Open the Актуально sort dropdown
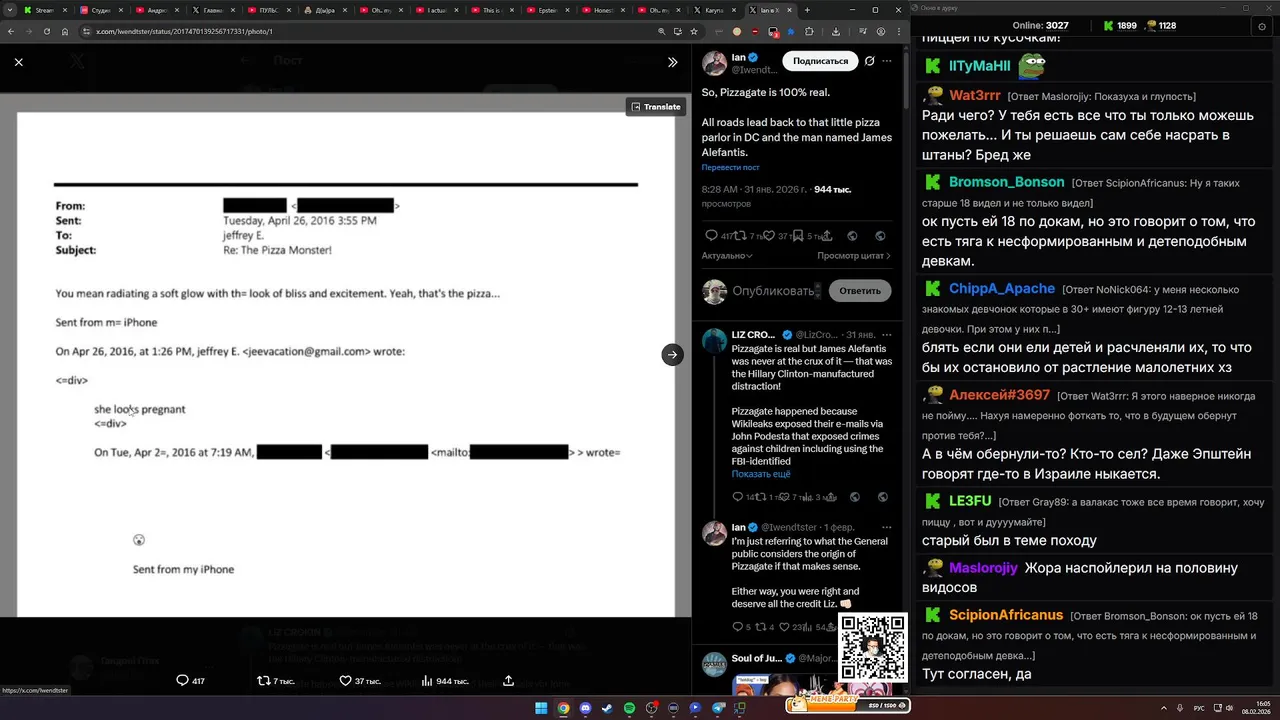 (x=728, y=256)
